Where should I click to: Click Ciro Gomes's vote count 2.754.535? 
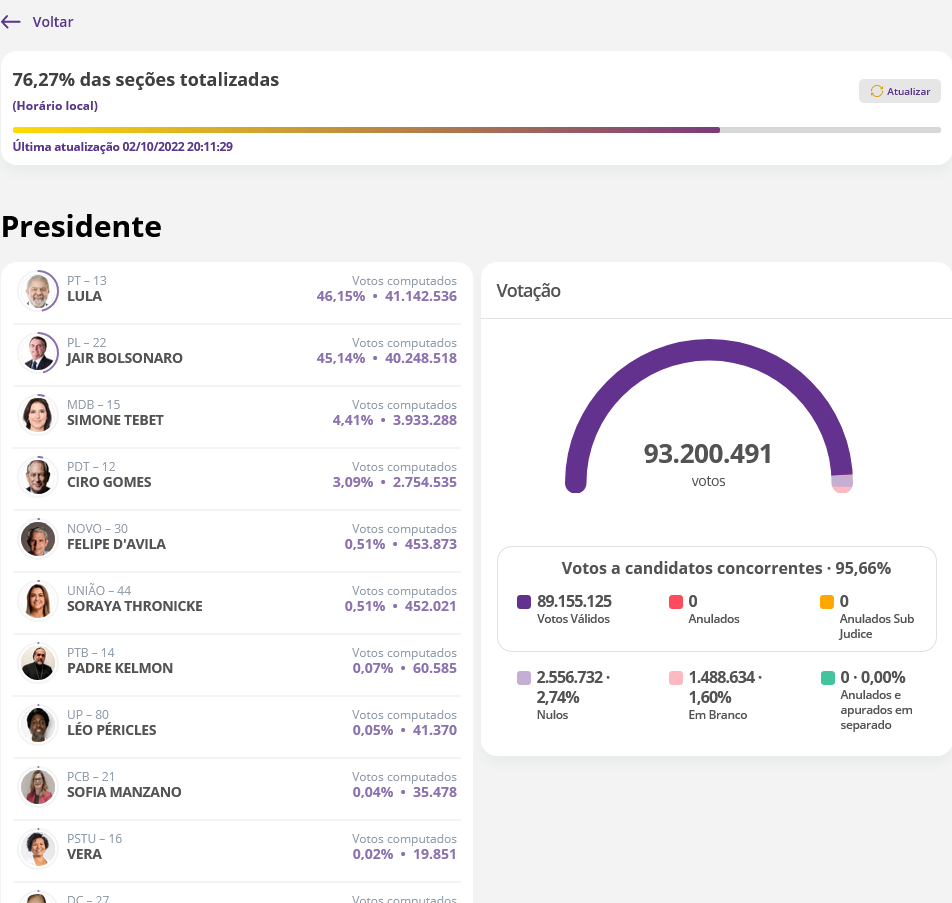(424, 482)
